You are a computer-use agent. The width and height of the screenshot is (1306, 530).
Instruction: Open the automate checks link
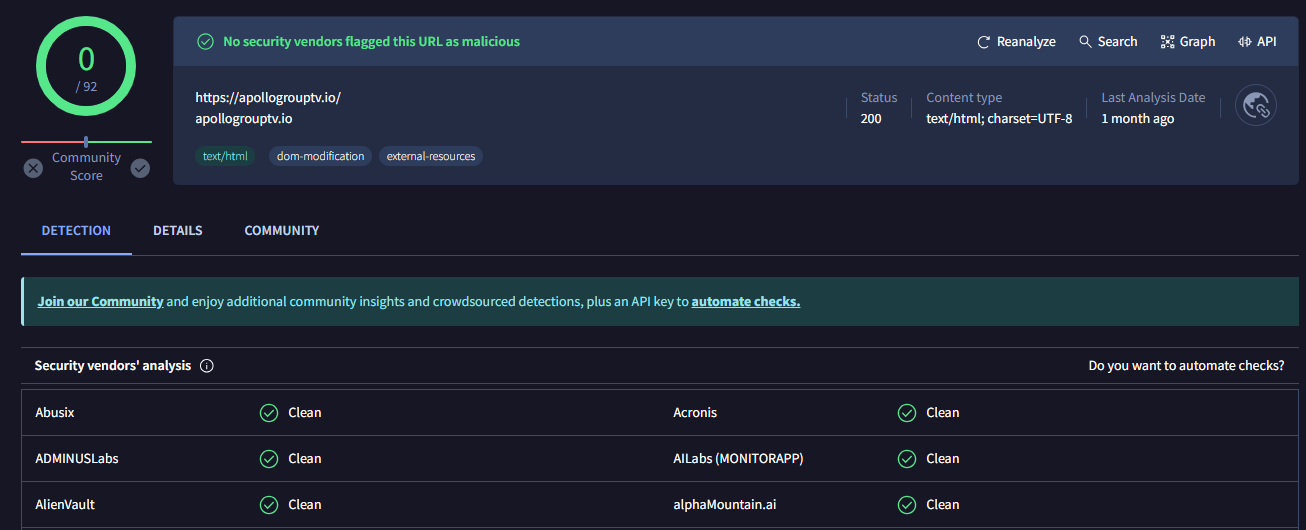[x=746, y=301]
